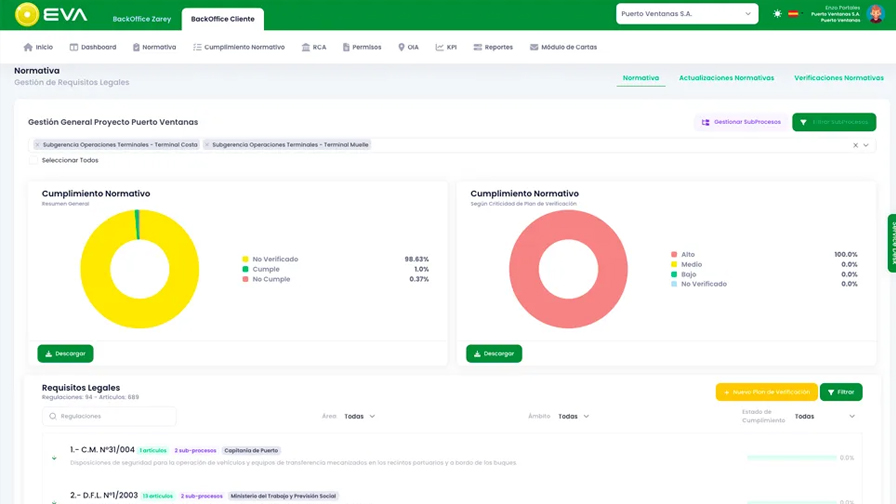896x504 pixels.
Task: Remove the Terminal Costa subprocess tag
Action: [x=38, y=145]
